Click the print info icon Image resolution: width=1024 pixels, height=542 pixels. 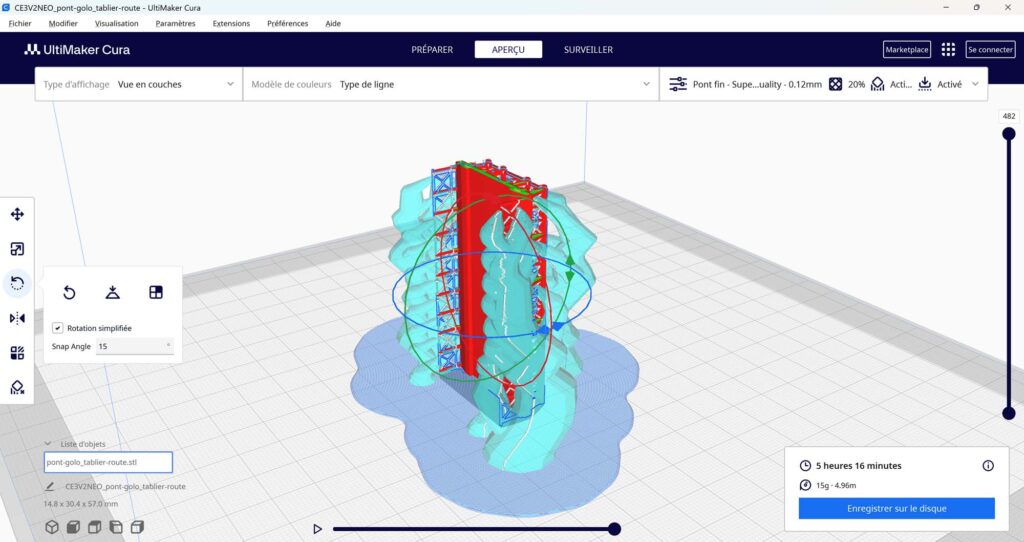point(988,465)
